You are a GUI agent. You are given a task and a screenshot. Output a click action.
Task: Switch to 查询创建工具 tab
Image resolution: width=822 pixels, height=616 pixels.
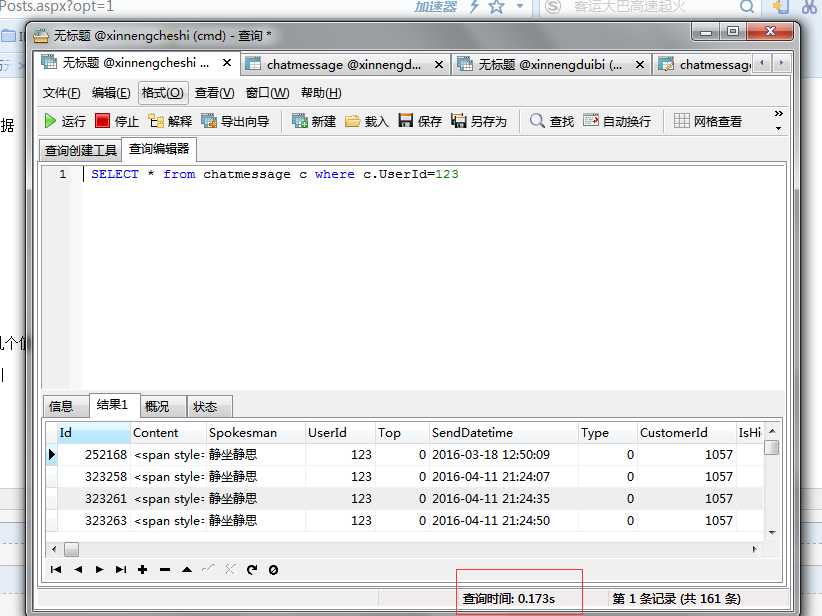click(x=80, y=150)
